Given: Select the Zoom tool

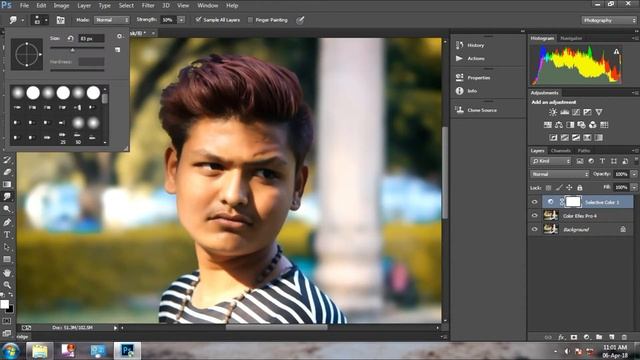Looking at the screenshot, I should click(x=7, y=285).
